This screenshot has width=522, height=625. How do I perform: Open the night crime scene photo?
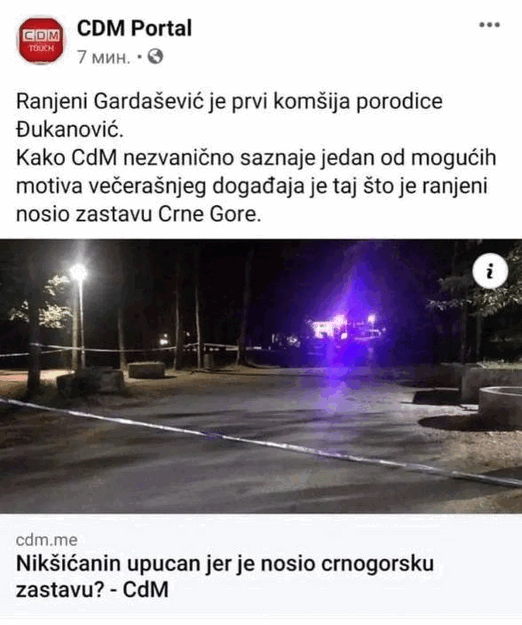pyautogui.click(x=261, y=376)
